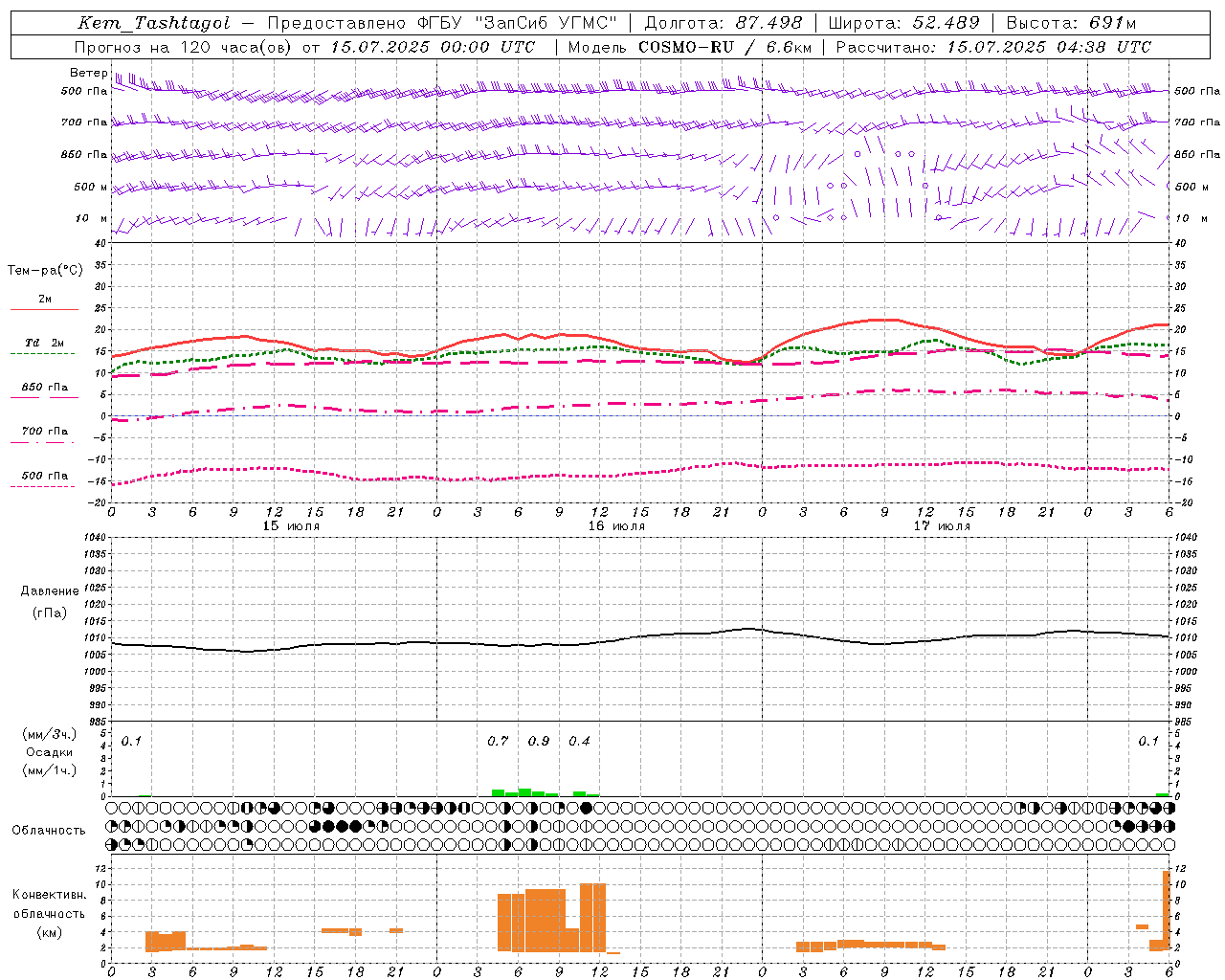Click the elevation text Высота: 691м
Viewport: 1225px width, 980px height.
pos(1071,23)
